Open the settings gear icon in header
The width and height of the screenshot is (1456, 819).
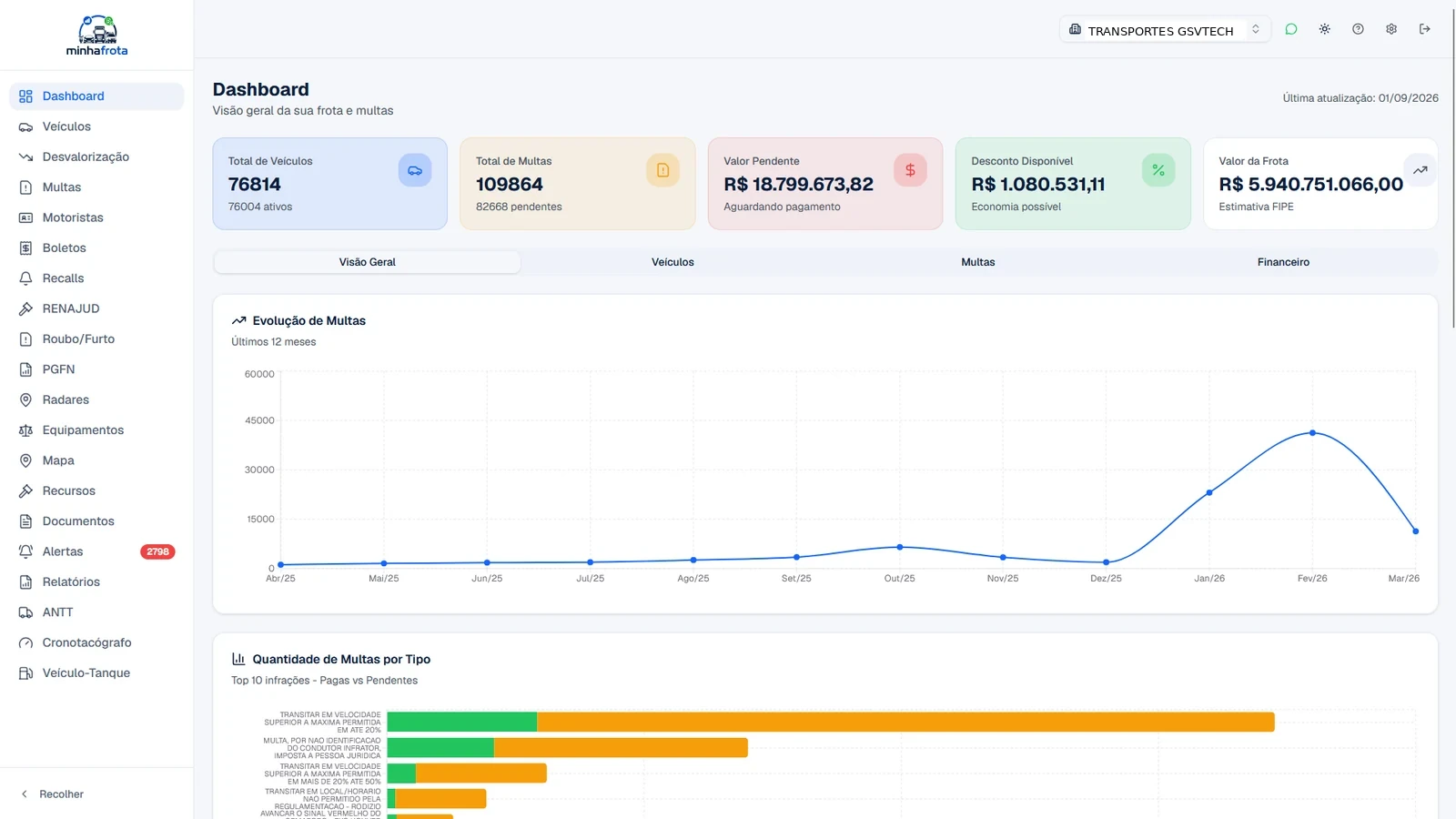point(1391,29)
